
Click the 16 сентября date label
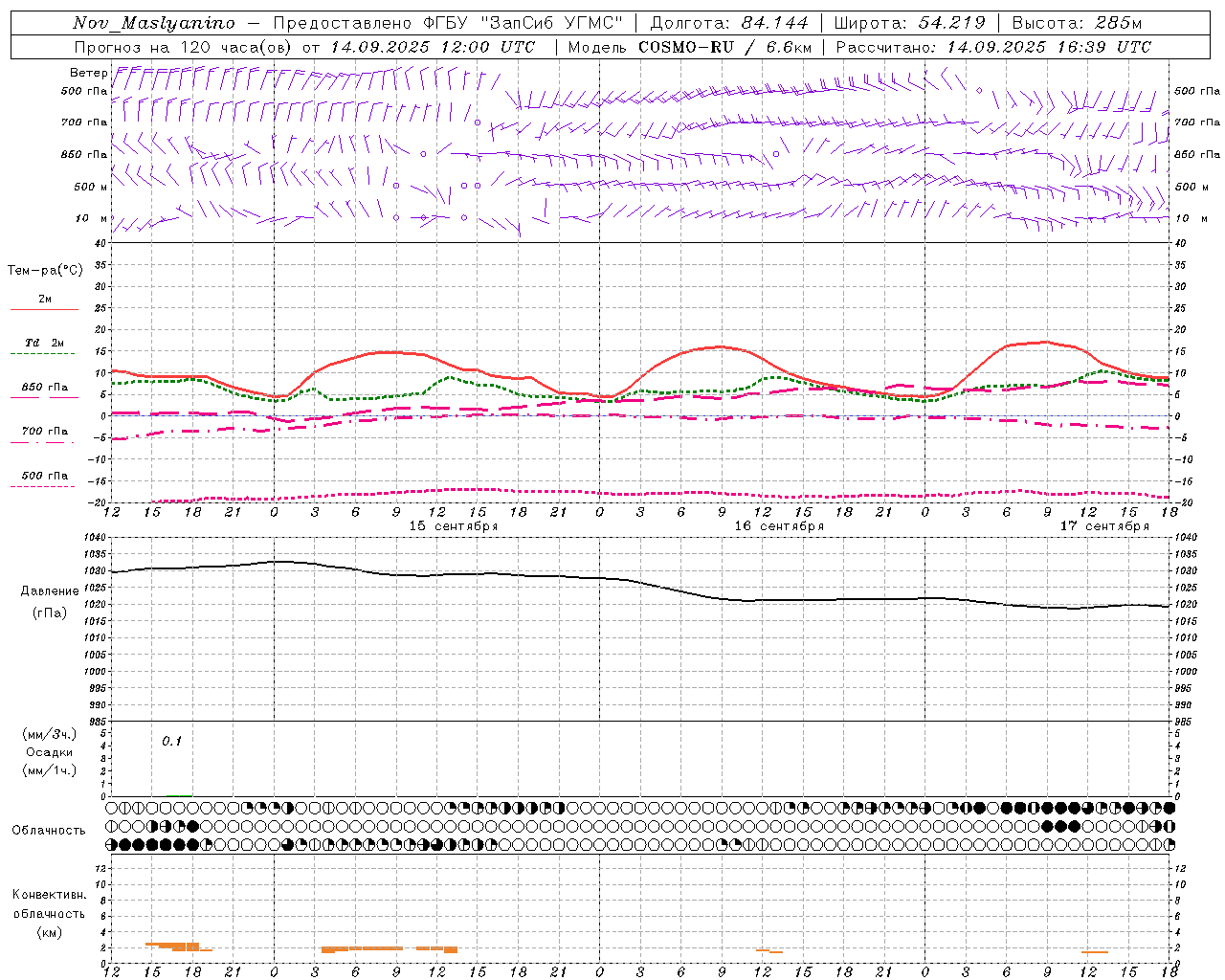click(x=779, y=526)
